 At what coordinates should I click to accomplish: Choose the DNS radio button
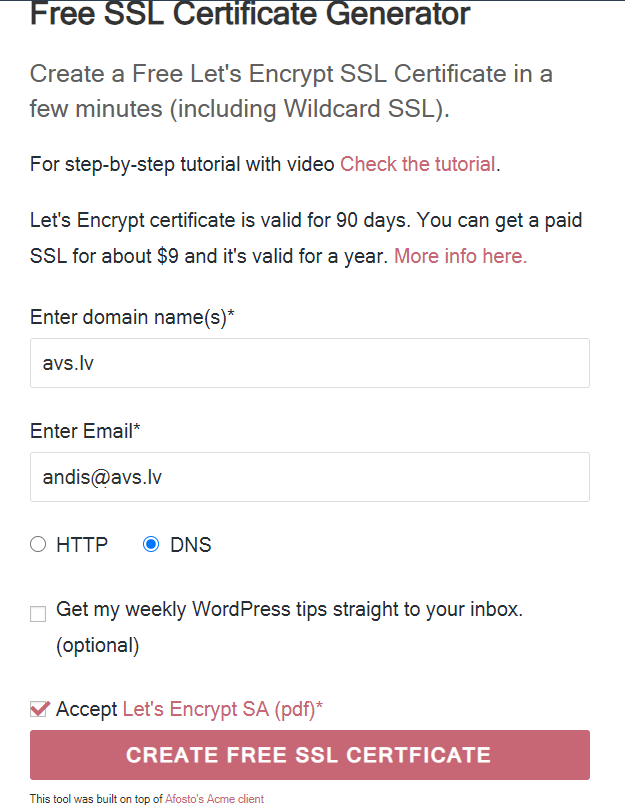point(151,545)
